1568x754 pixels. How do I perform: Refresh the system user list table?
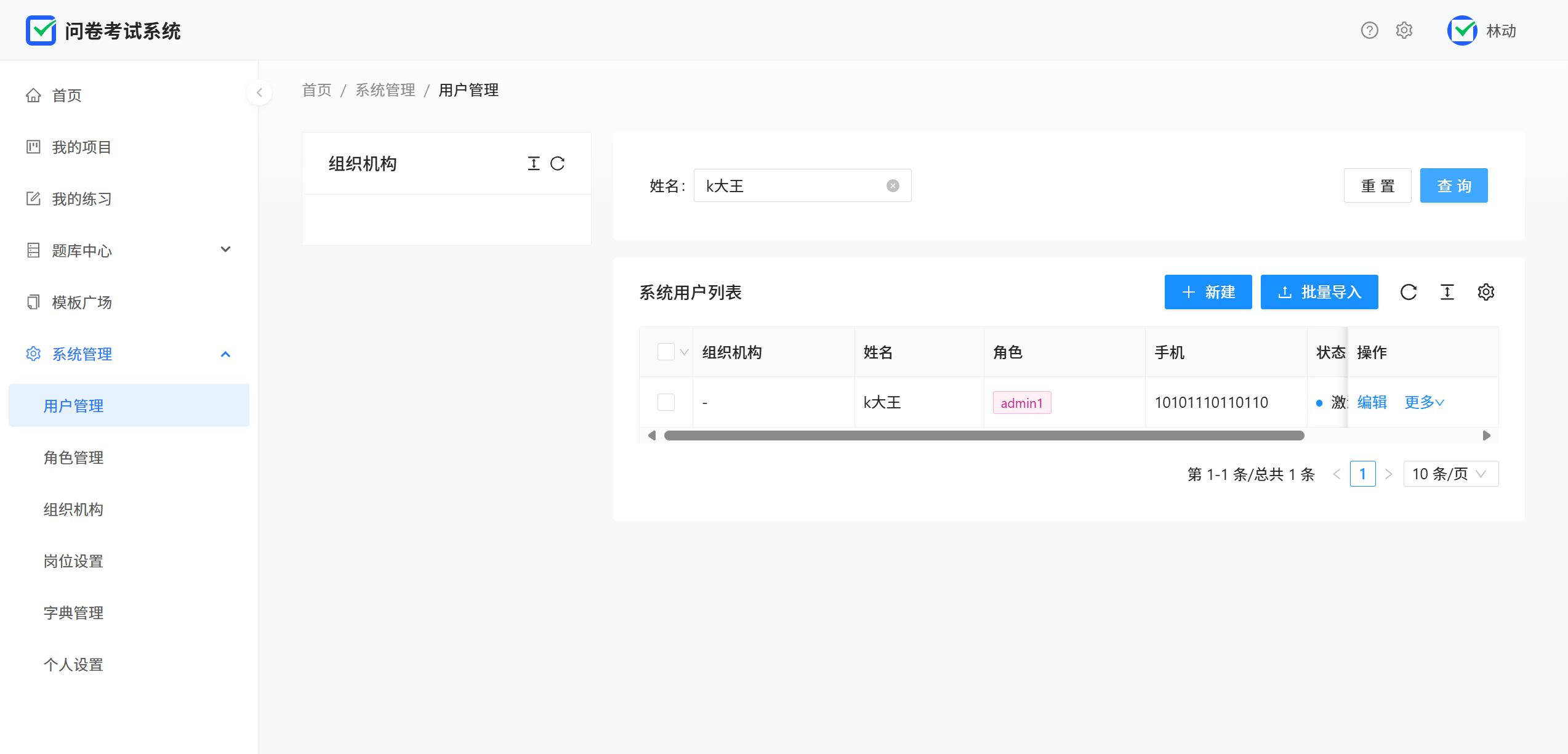point(1409,292)
